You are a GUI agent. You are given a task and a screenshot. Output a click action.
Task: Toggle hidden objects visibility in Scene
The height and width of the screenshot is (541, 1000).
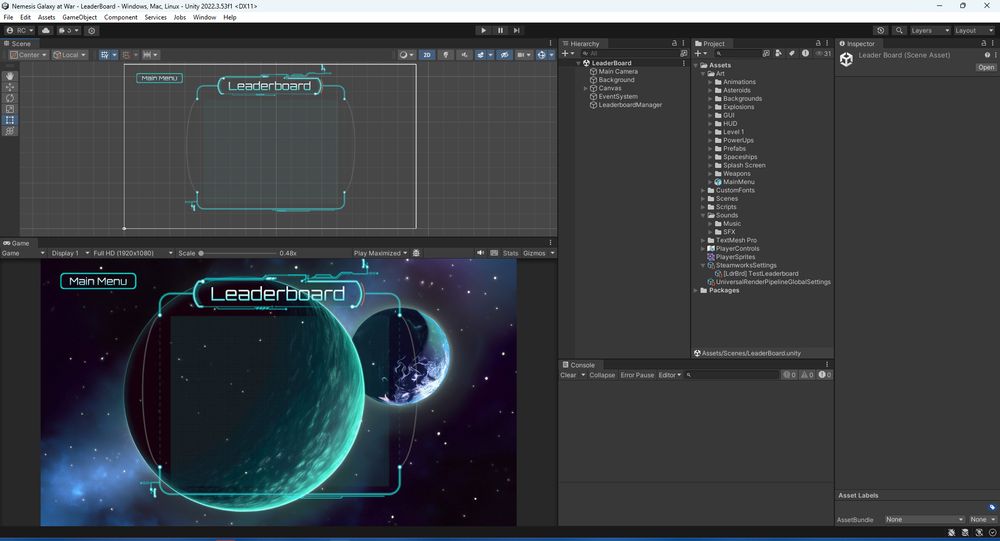[504, 55]
